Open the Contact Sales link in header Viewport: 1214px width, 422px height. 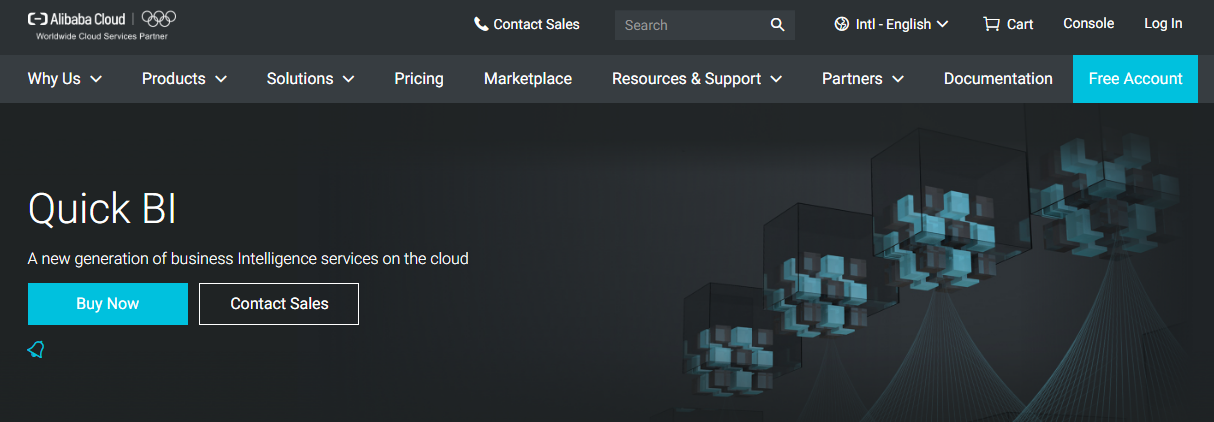pyautogui.click(x=527, y=24)
